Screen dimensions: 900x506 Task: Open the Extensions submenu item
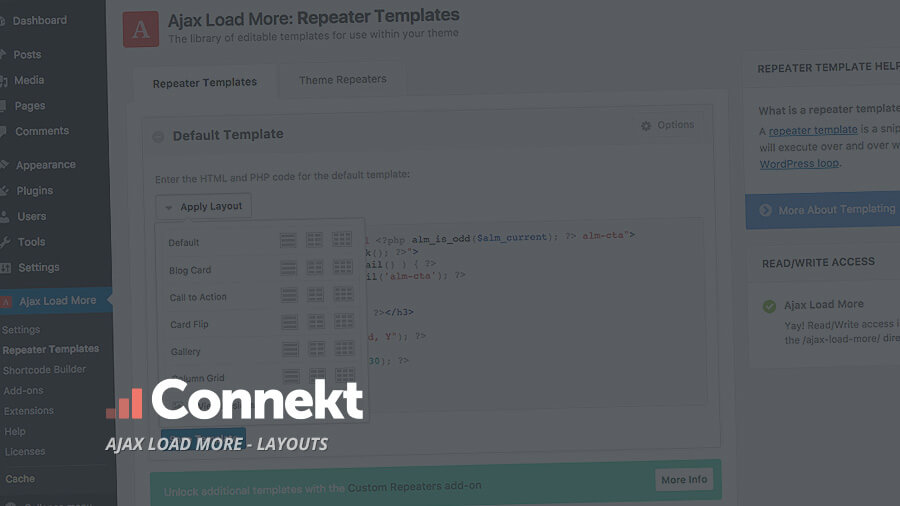coord(28,411)
